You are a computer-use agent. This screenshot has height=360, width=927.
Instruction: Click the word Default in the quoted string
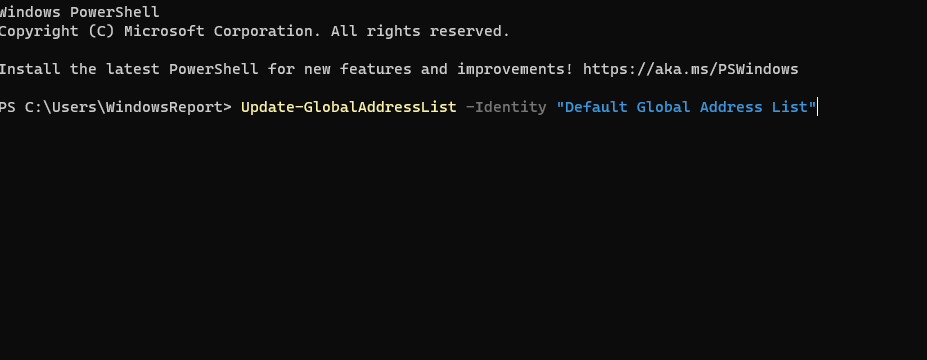596,107
